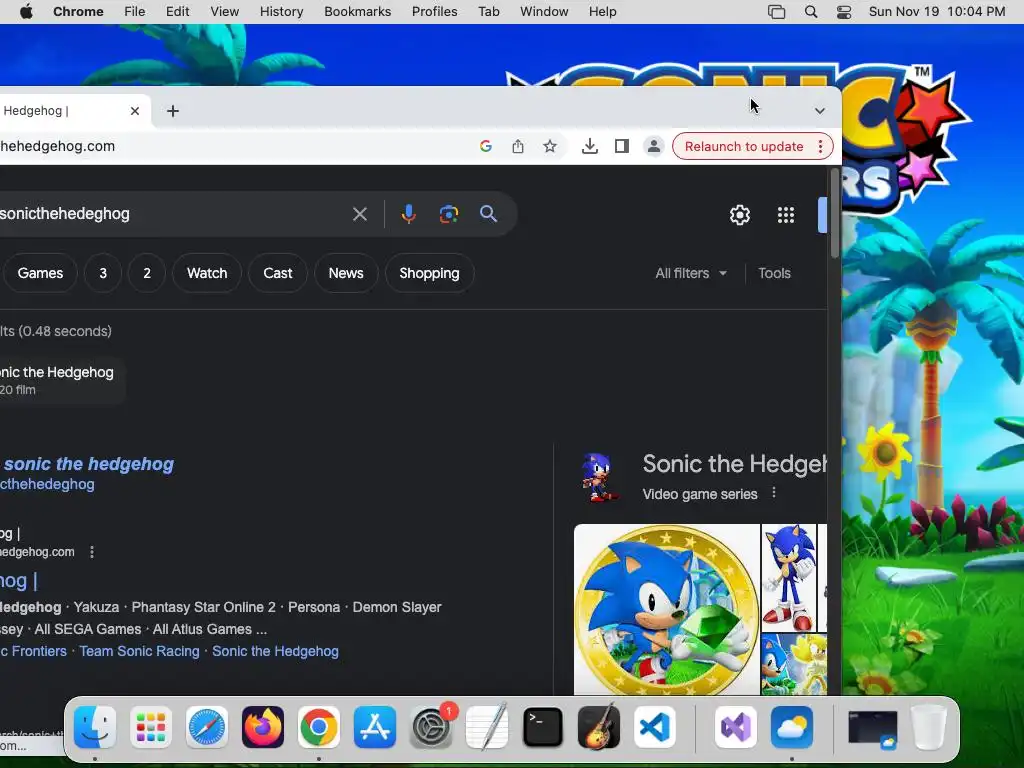Open Stage Manager menu bar icon

pos(776,12)
